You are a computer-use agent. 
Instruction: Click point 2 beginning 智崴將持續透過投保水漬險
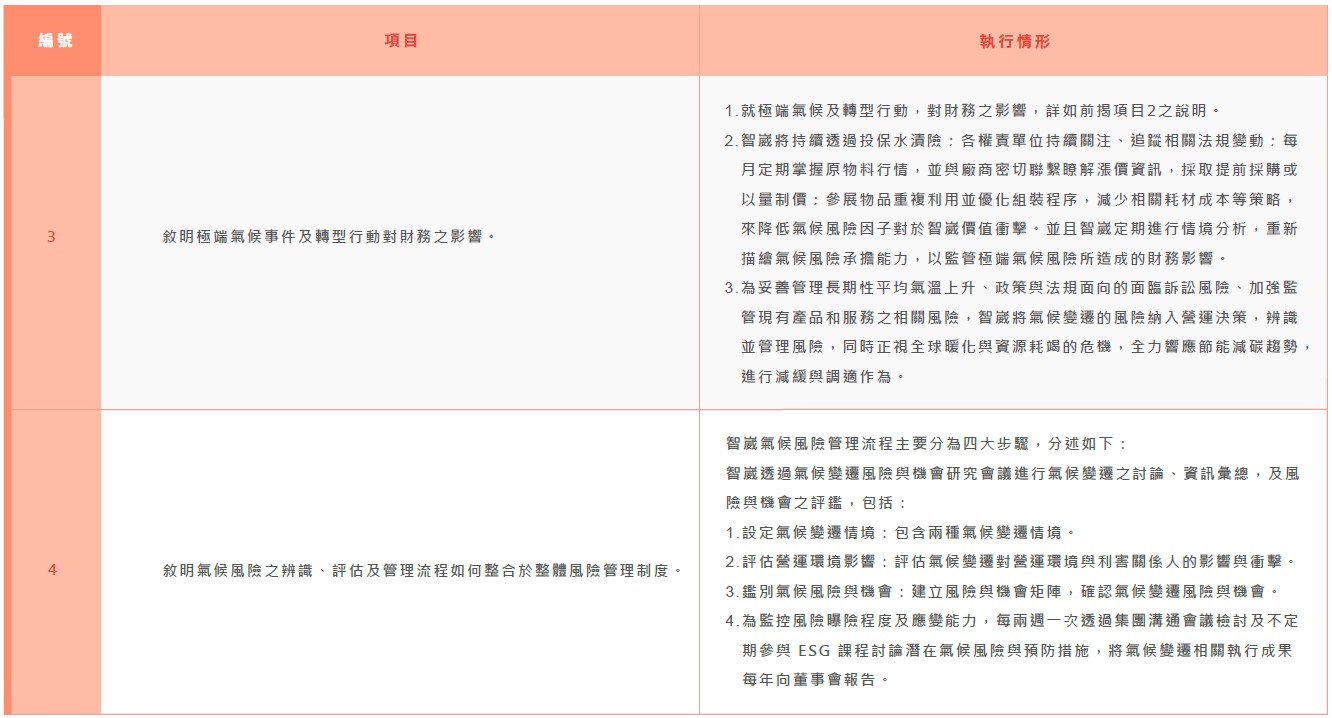click(x=1010, y=141)
